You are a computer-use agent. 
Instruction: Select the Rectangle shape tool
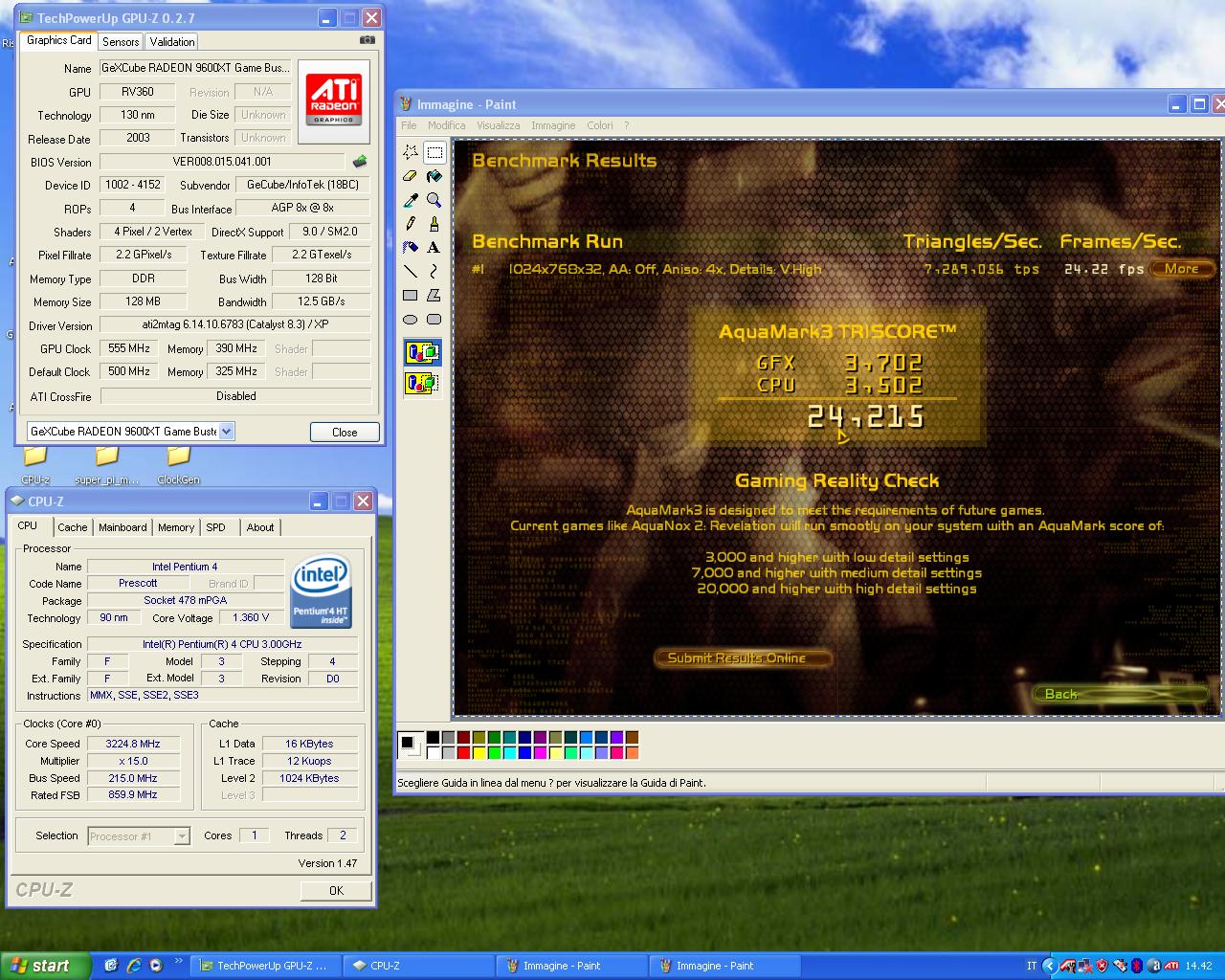[411, 295]
